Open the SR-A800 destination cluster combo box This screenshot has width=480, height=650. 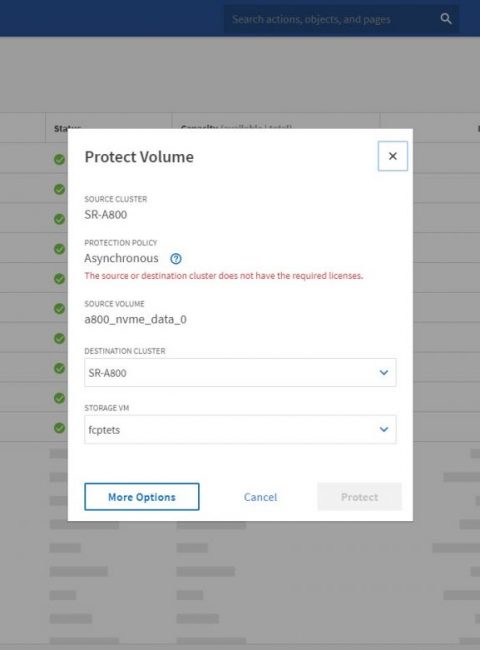click(240, 372)
